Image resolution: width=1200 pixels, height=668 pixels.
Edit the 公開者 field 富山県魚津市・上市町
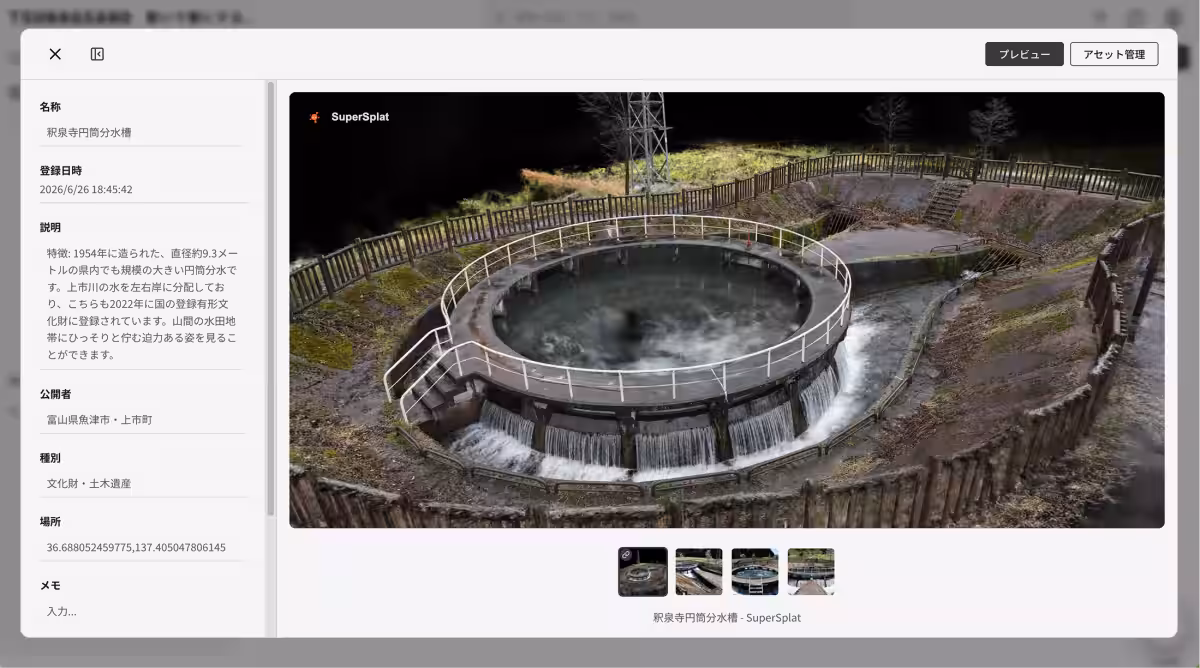(141, 420)
